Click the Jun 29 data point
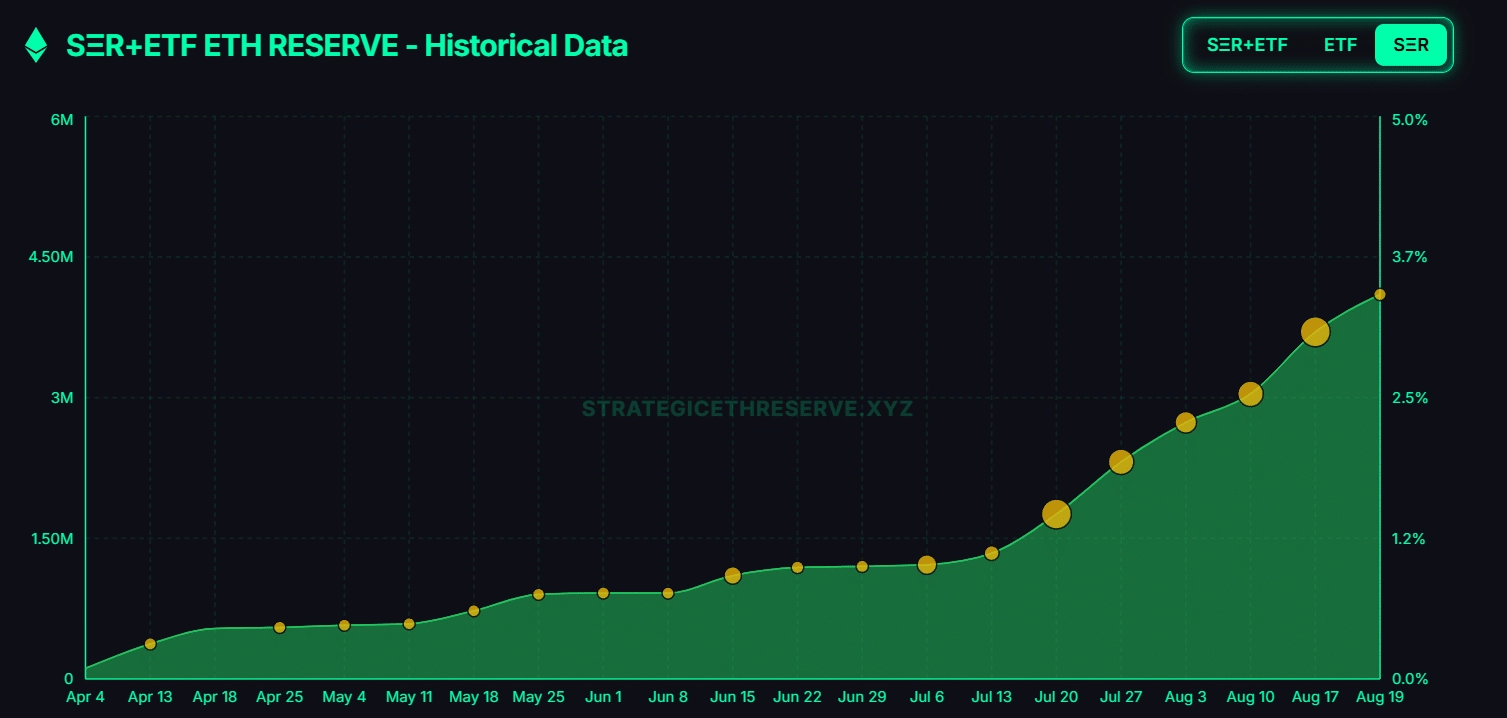The width and height of the screenshot is (1507, 718). 862,567
